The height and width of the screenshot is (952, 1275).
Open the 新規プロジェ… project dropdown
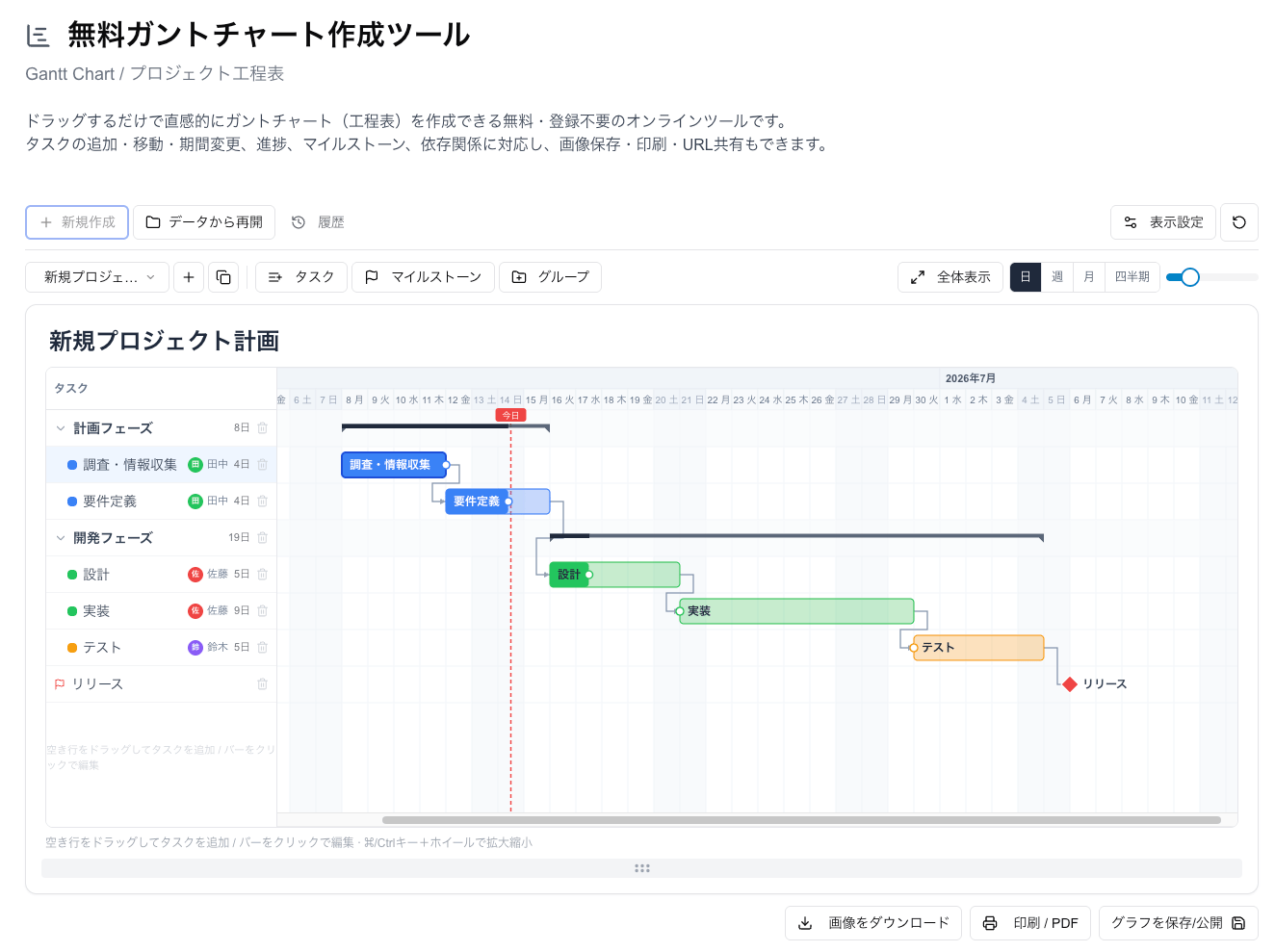pos(97,277)
